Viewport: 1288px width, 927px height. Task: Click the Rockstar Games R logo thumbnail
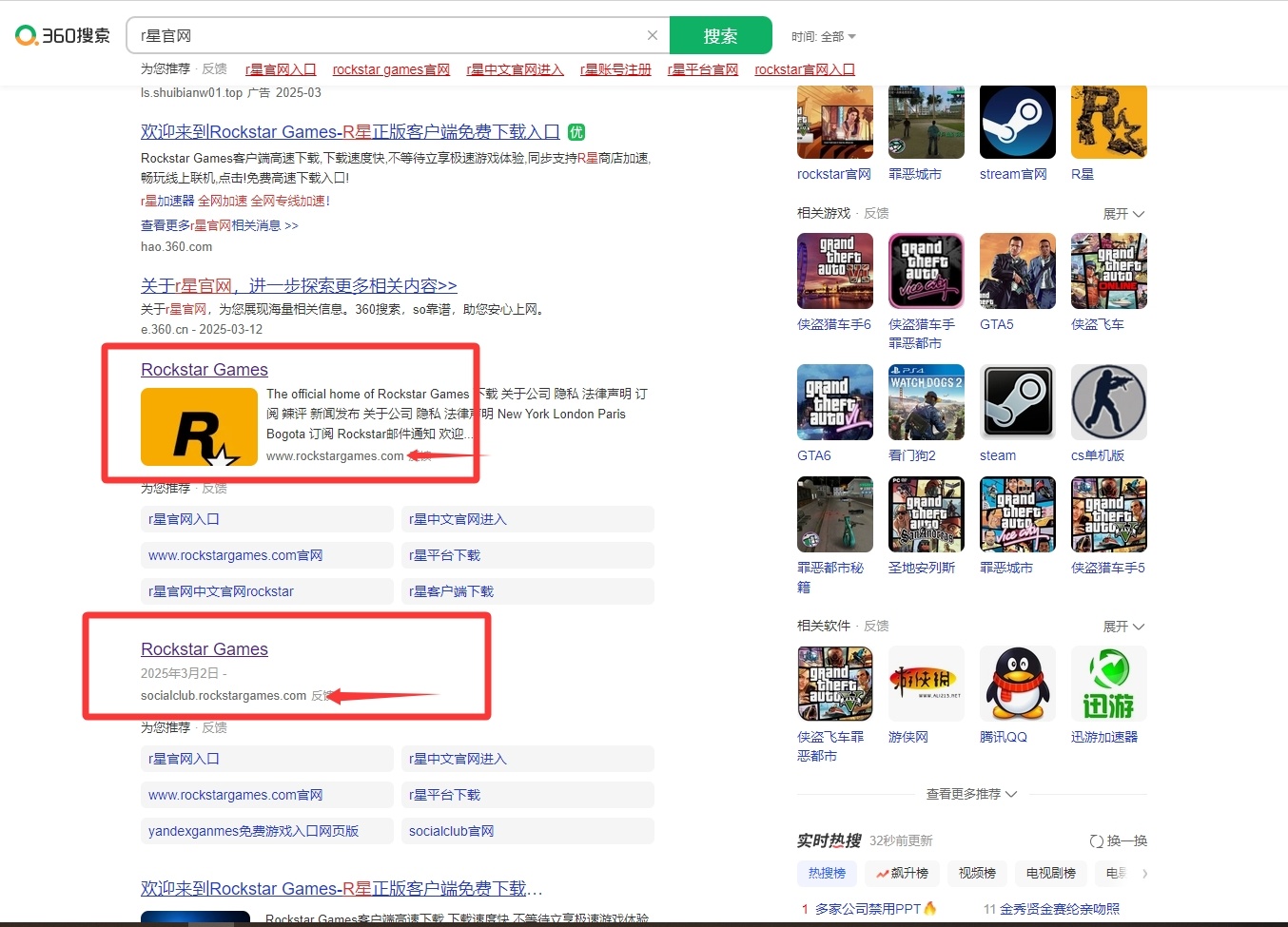pyautogui.click(x=199, y=427)
